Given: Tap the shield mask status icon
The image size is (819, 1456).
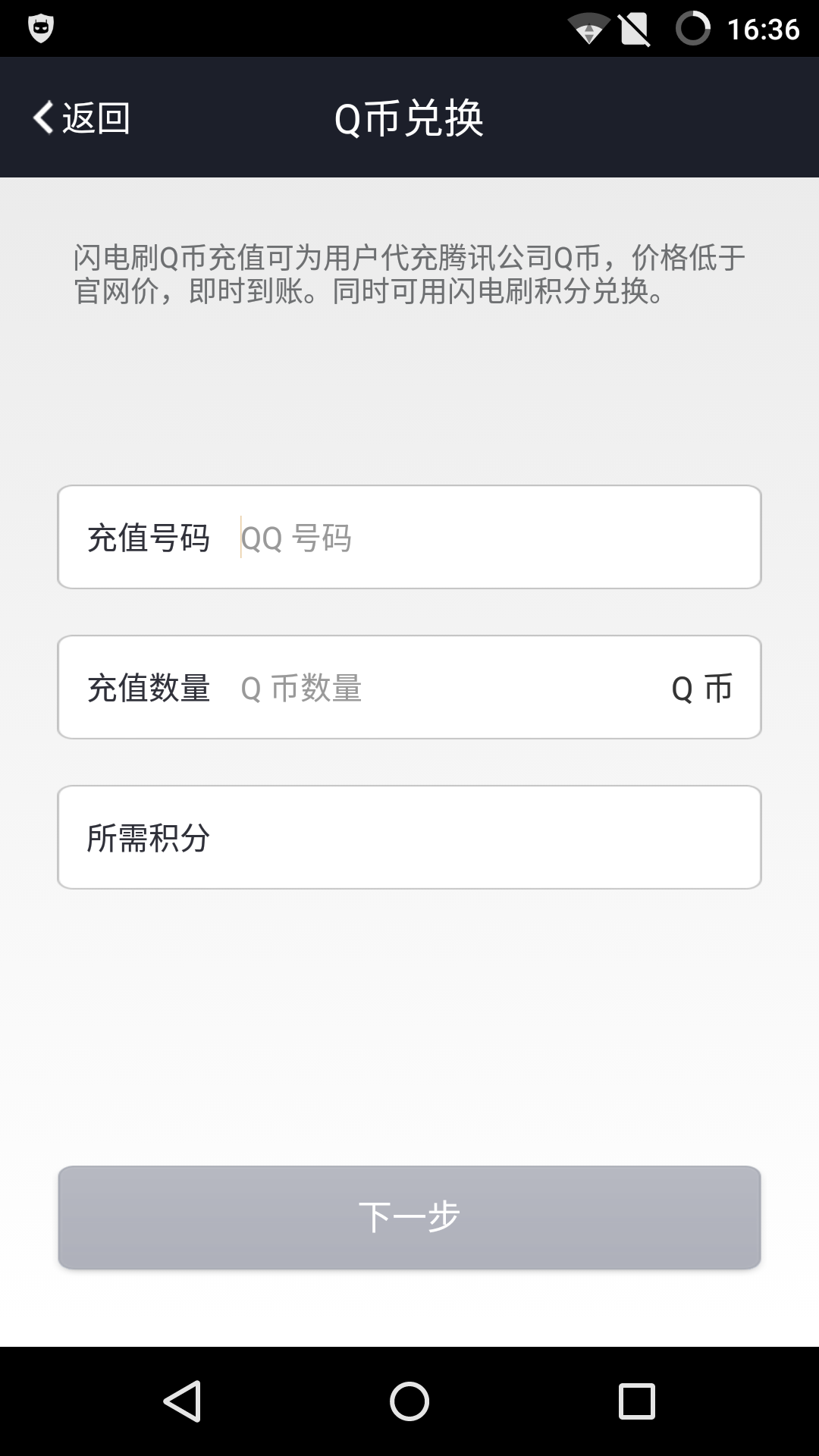Looking at the screenshot, I should point(40,29).
